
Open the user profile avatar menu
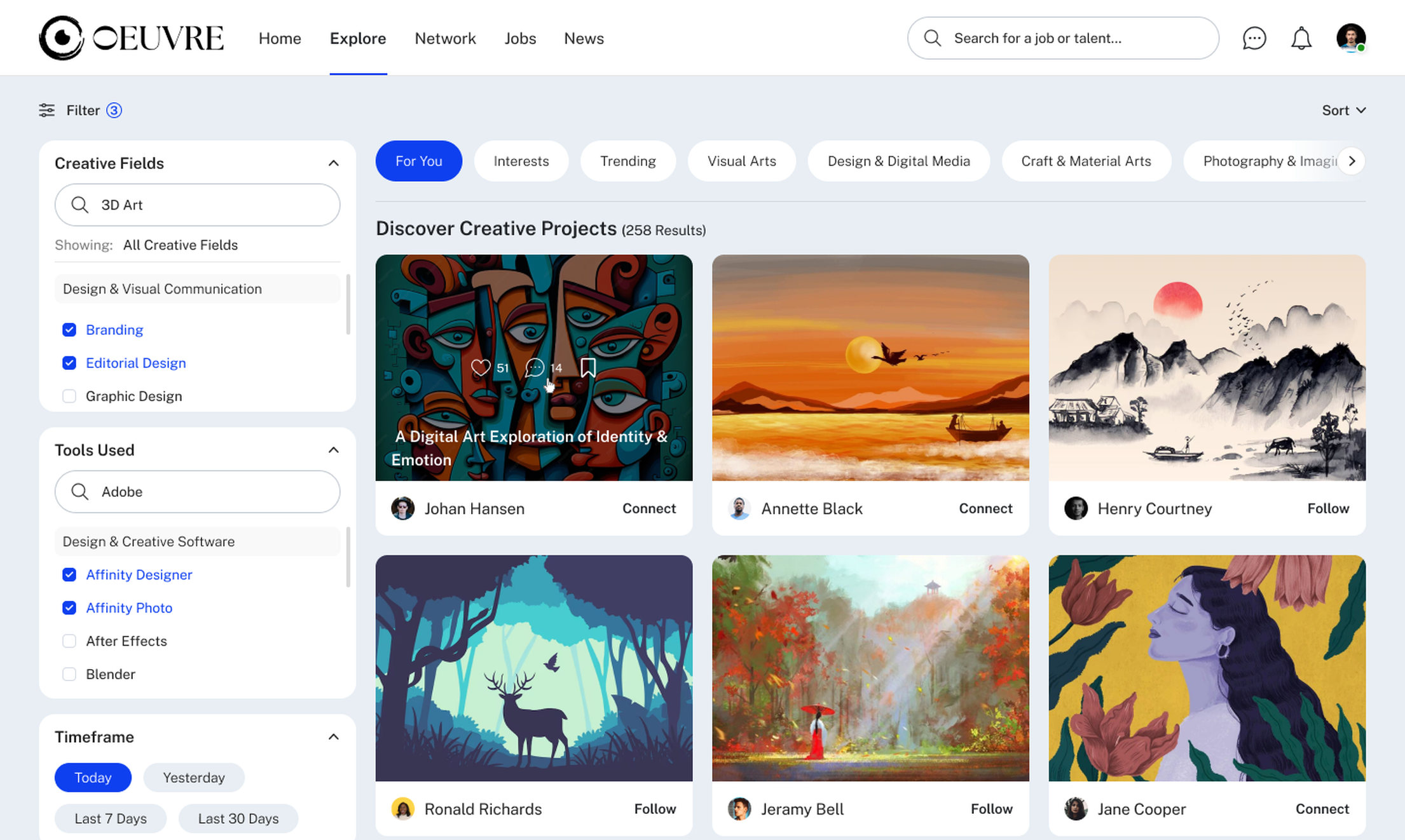1350,38
